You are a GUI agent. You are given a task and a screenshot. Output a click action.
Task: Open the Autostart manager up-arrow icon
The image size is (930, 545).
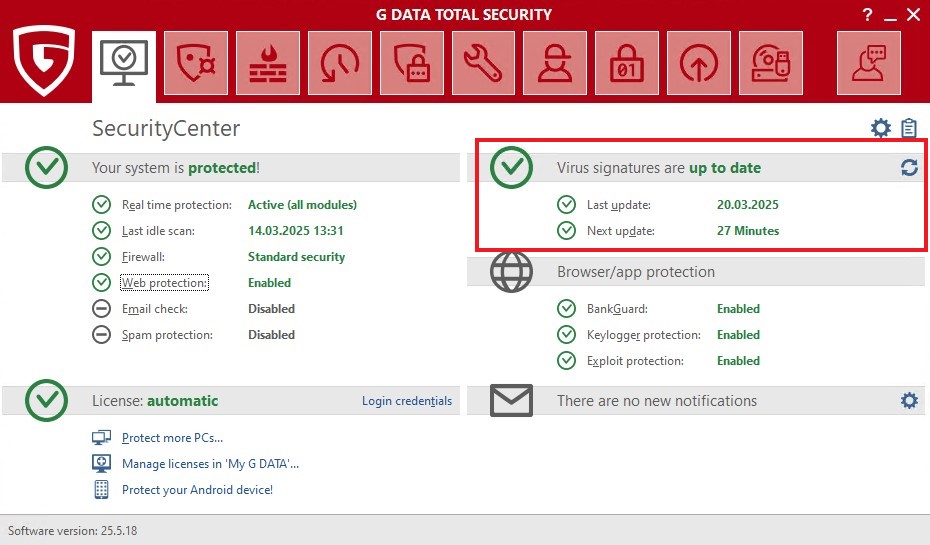tap(699, 63)
